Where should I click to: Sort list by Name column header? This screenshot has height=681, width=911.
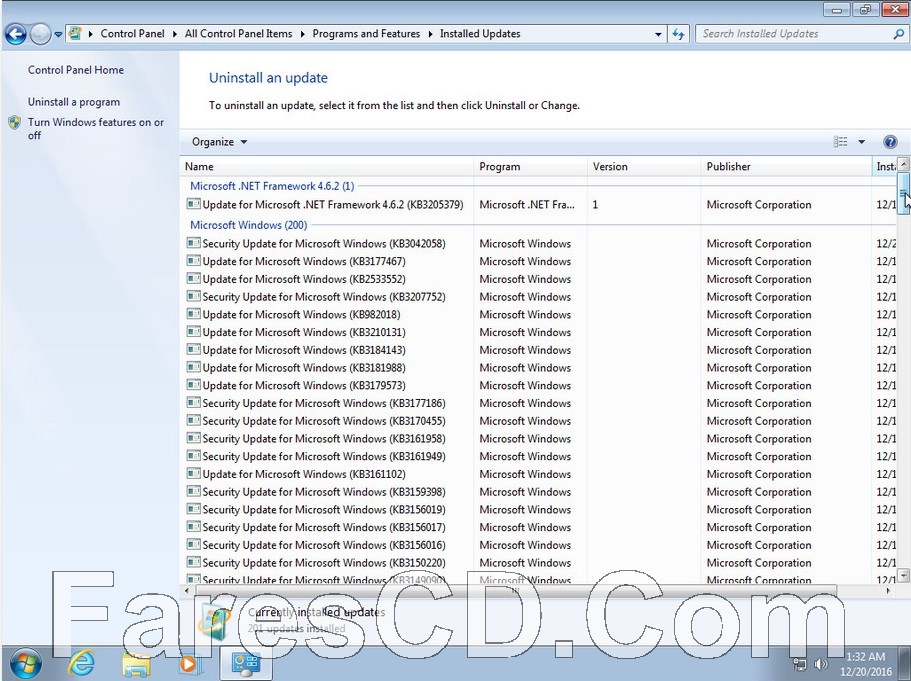coord(327,166)
